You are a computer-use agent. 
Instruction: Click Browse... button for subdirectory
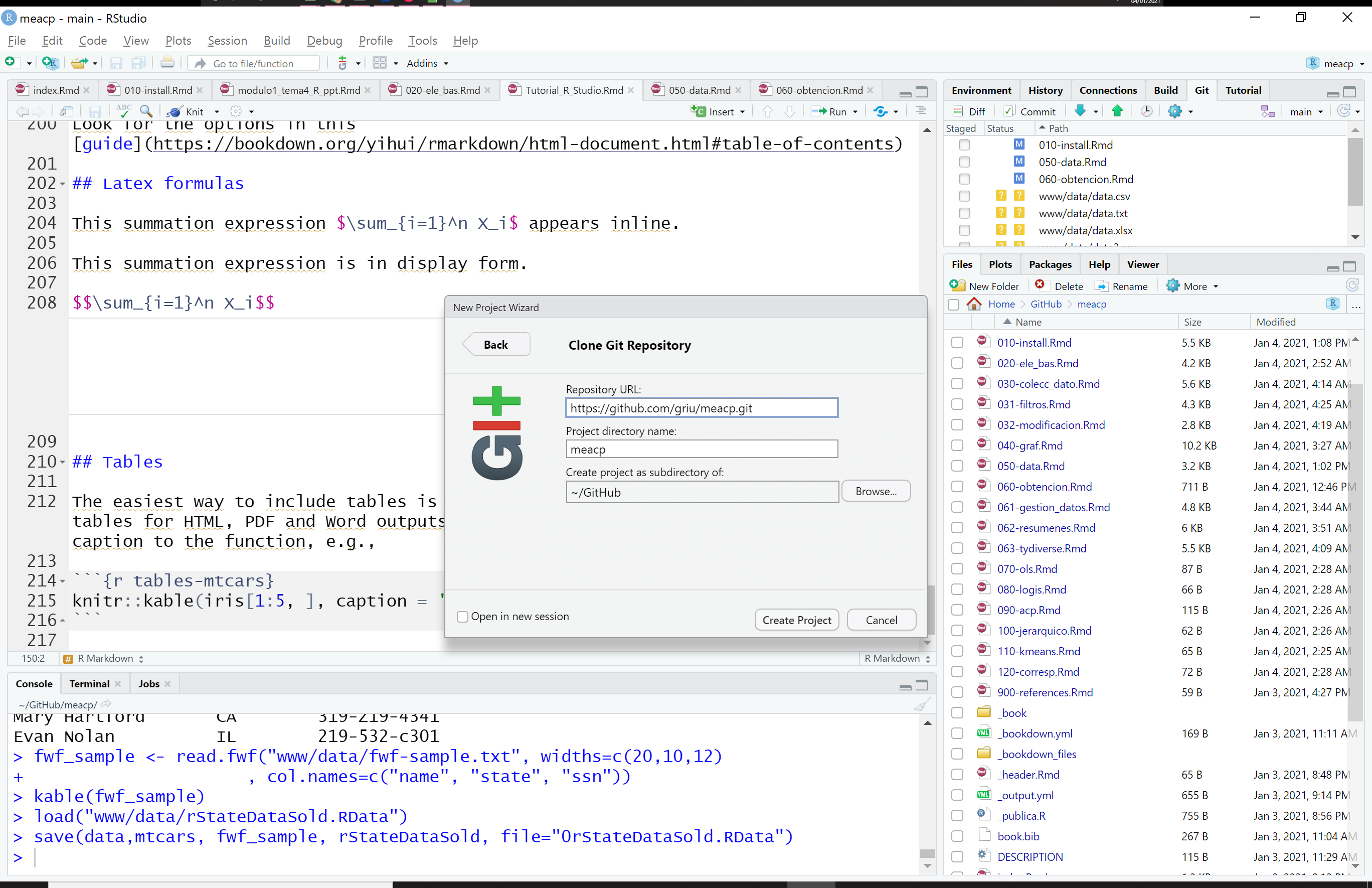click(x=875, y=491)
